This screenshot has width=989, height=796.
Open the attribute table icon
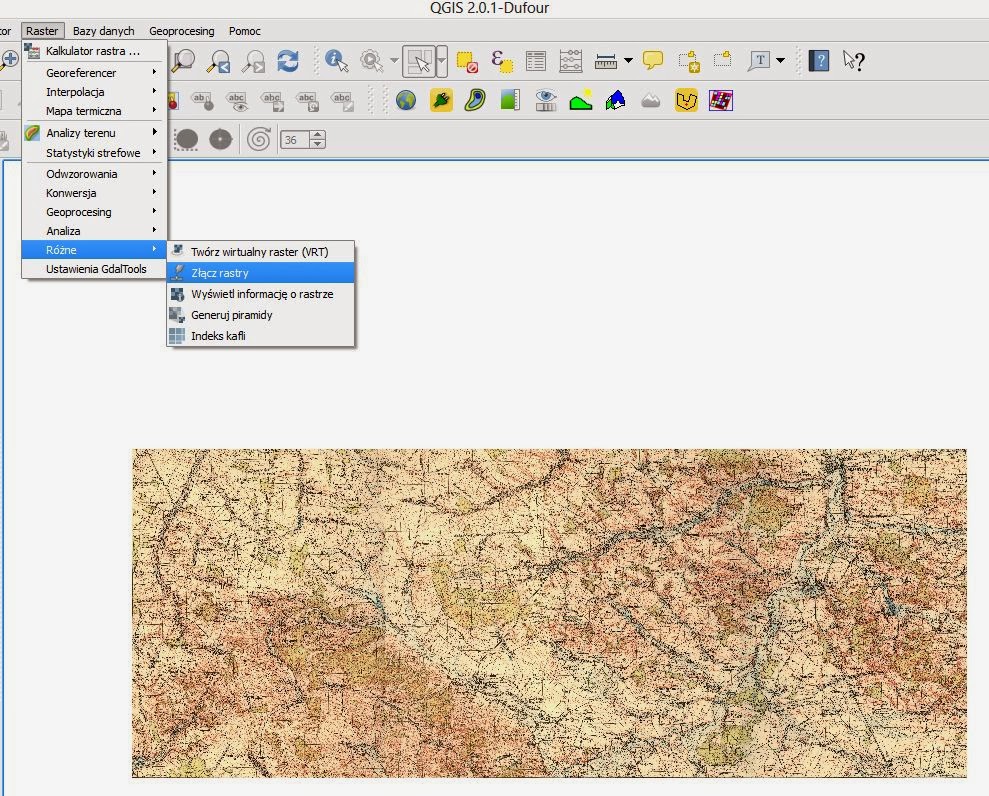536,61
